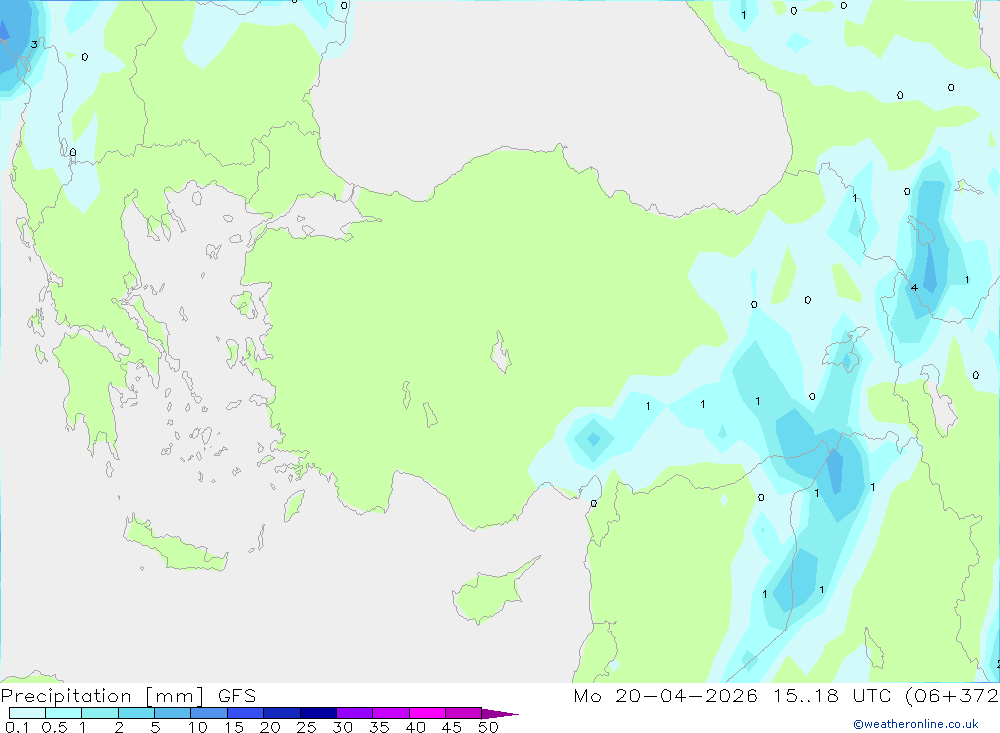Click the '3' precipitation value on the map
This screenshot has width=1000, height=733.
coord(34,45)
